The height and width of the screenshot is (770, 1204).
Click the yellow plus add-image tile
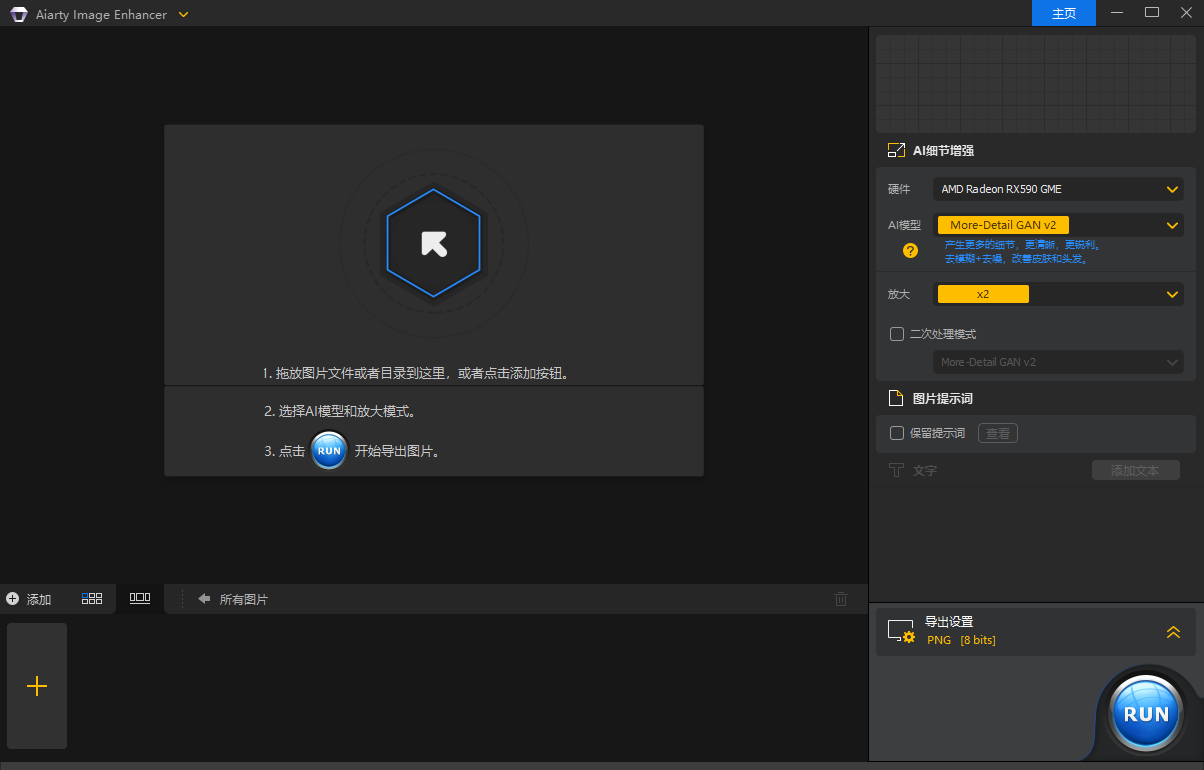click(x=37, y=686)
